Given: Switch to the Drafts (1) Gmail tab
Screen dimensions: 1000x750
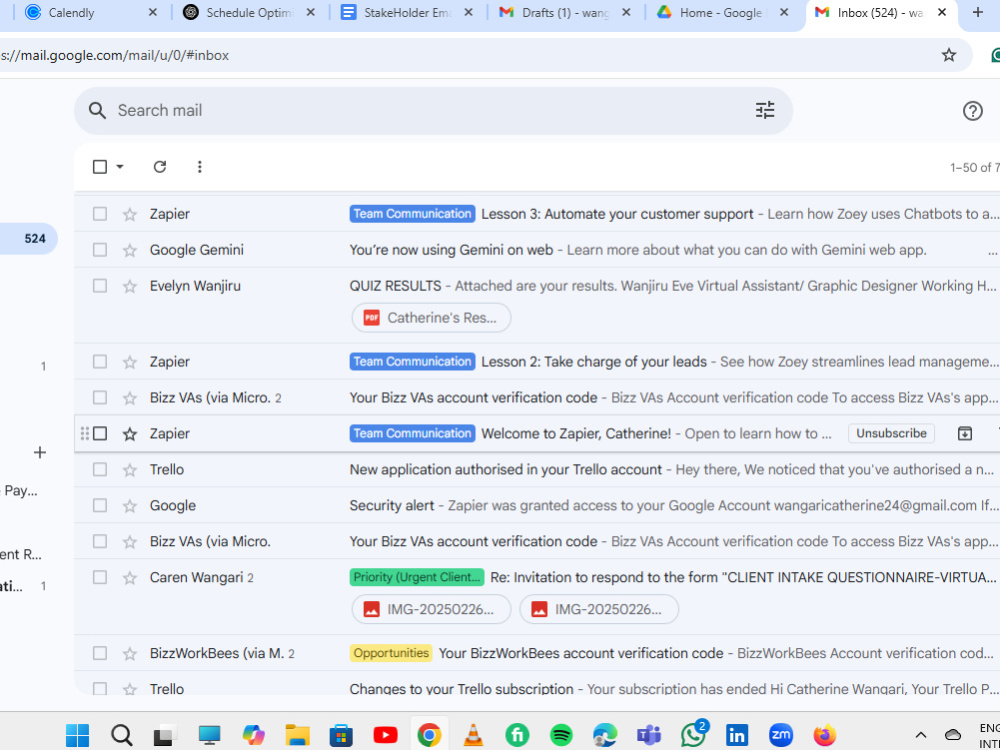Looking at the screenshot, I should [565, 12].
